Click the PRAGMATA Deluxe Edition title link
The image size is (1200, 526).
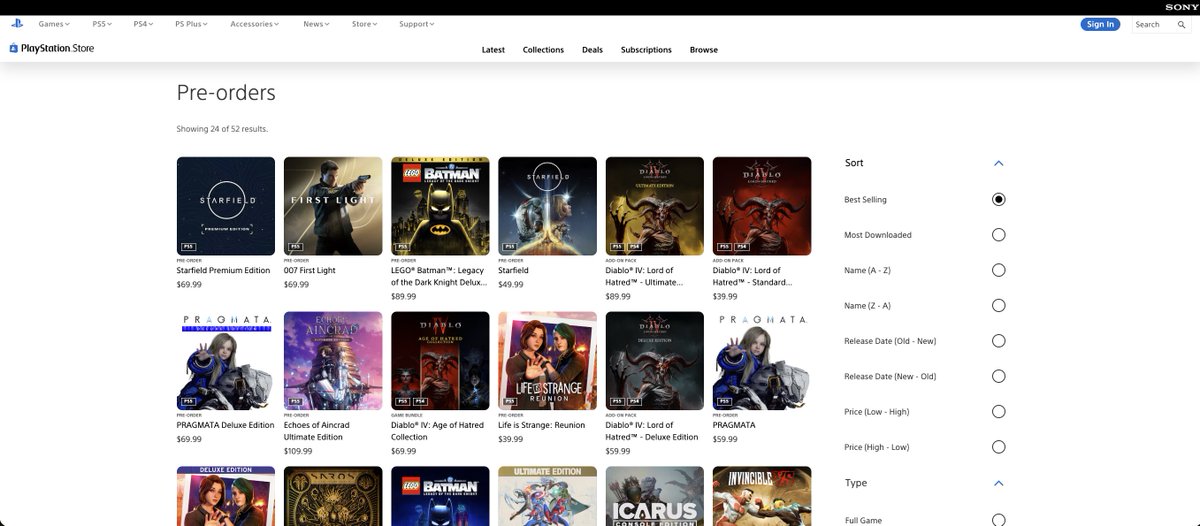coord(225,425)
